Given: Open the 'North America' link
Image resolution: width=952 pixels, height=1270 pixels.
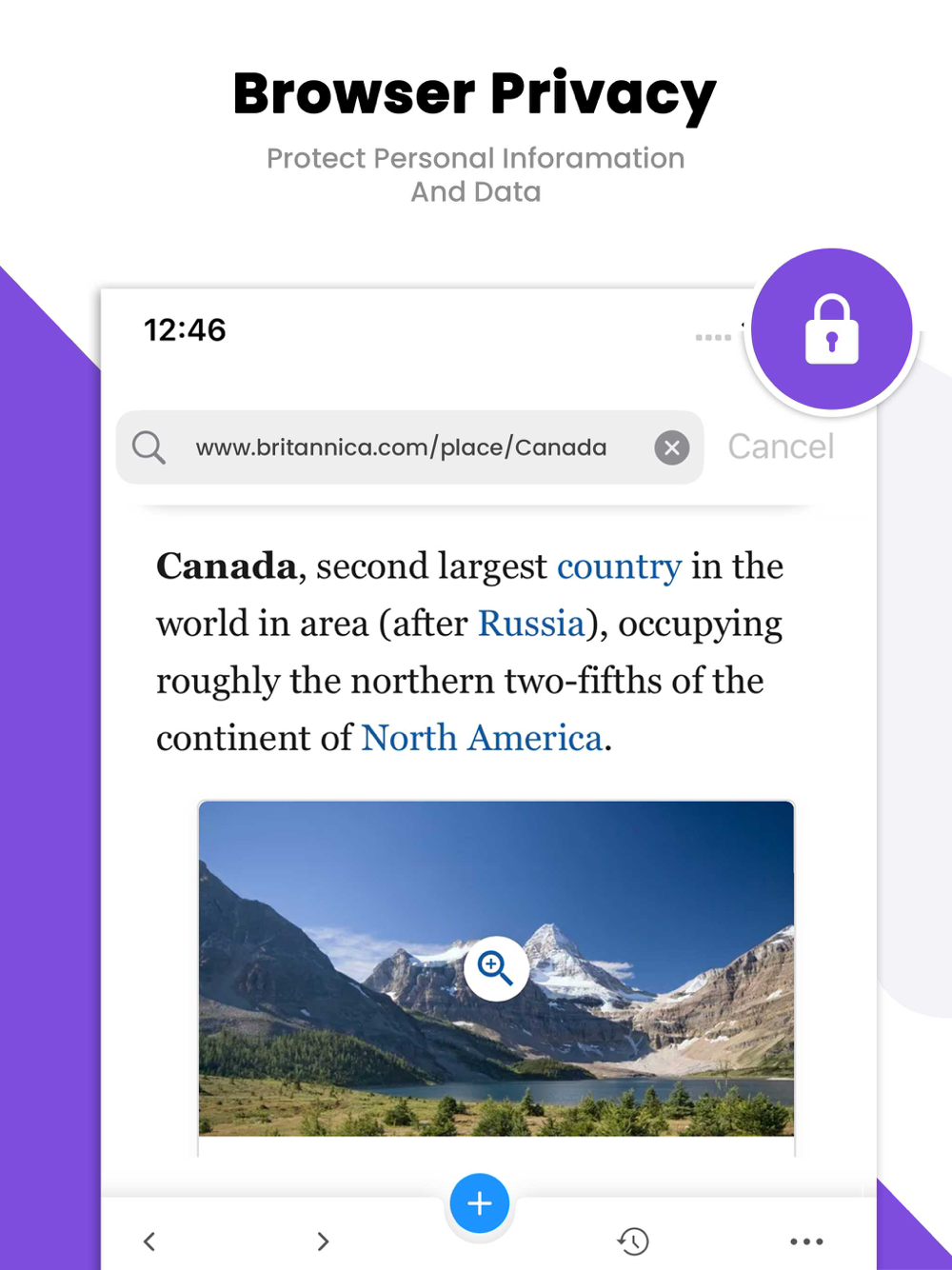Looking at the screenshot, I should click(x=482, y=738).
